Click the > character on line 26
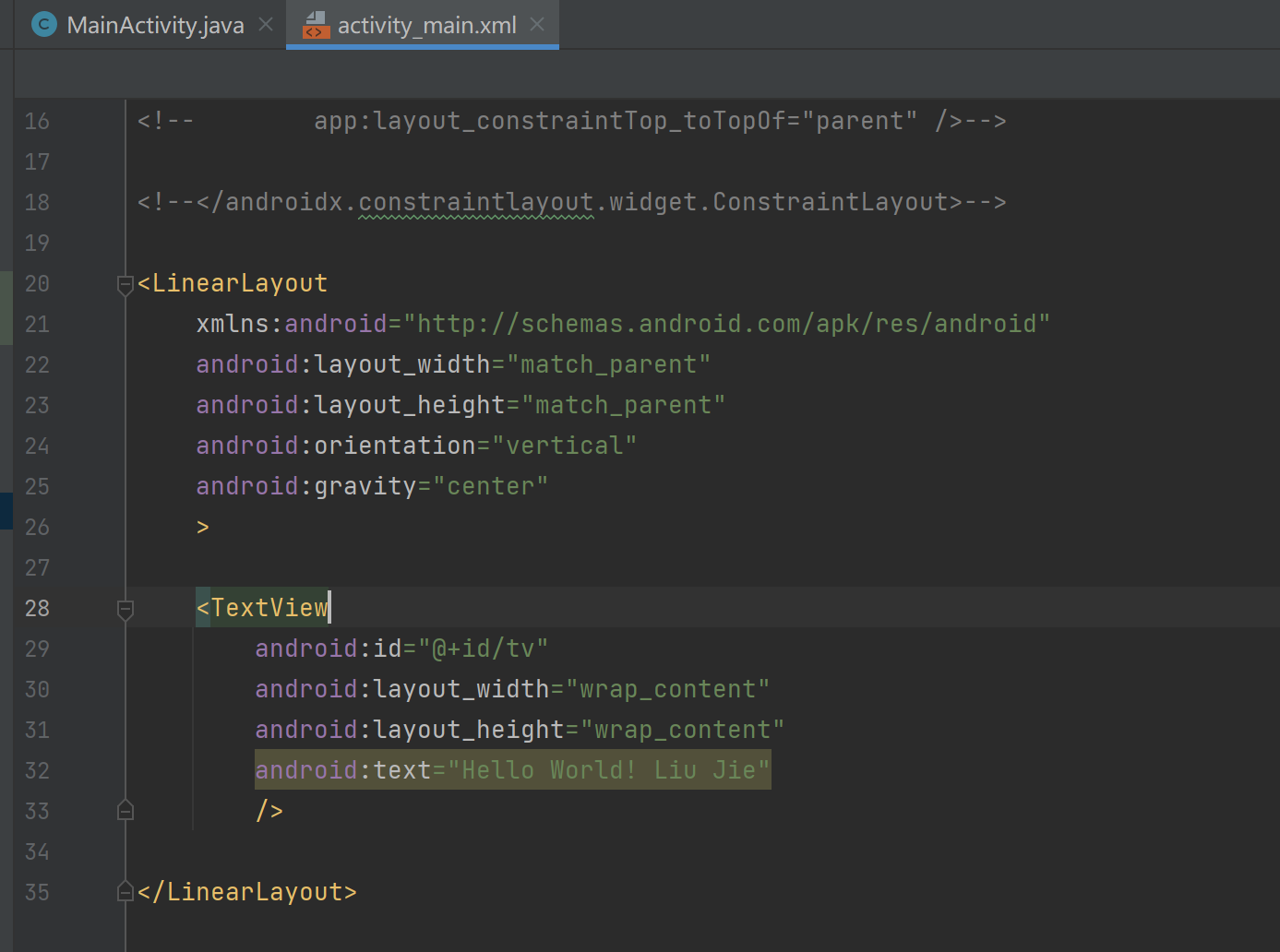 [203, 527]
